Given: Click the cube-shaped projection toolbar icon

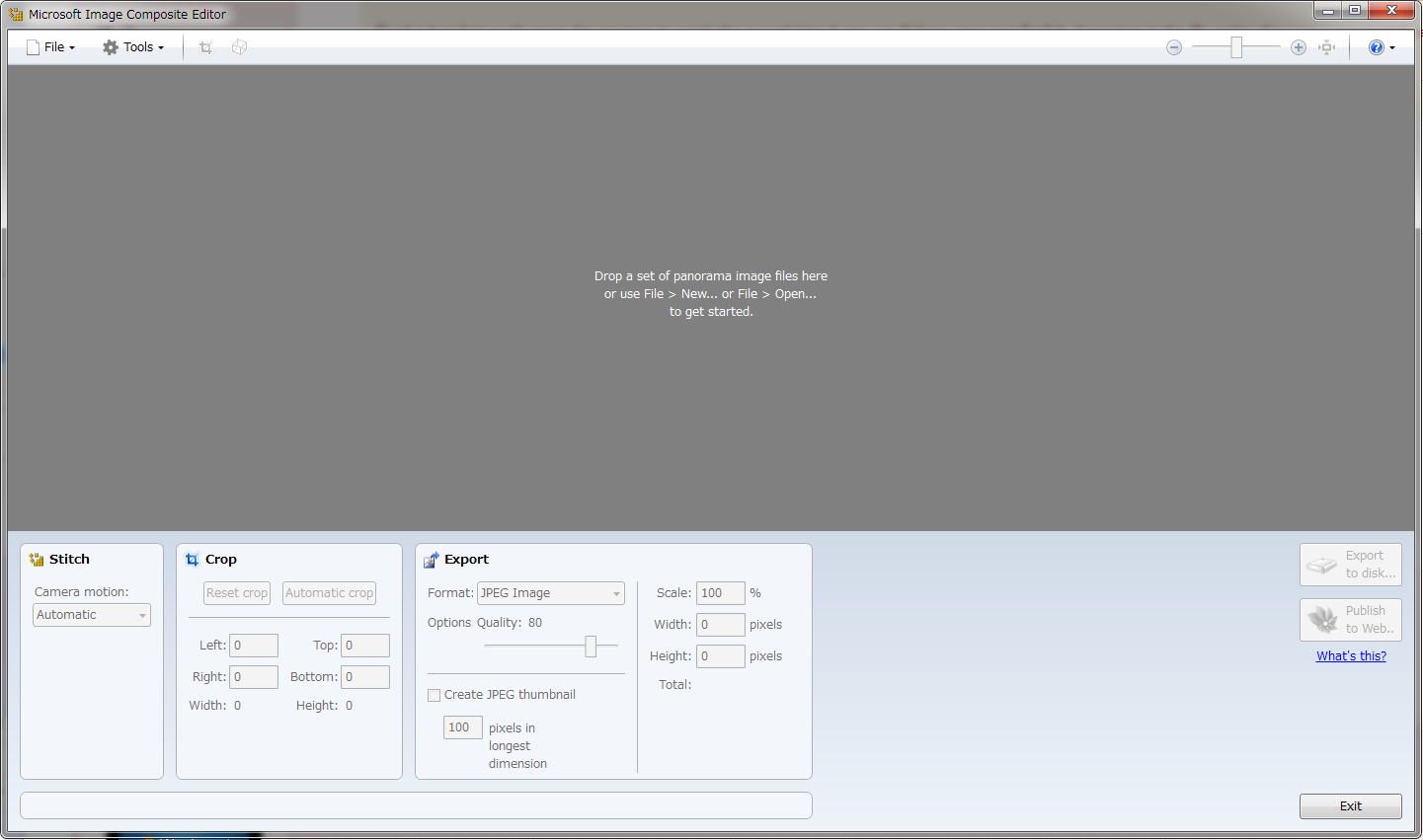Looking at the screenshot, I should click(x=239, y=47).
